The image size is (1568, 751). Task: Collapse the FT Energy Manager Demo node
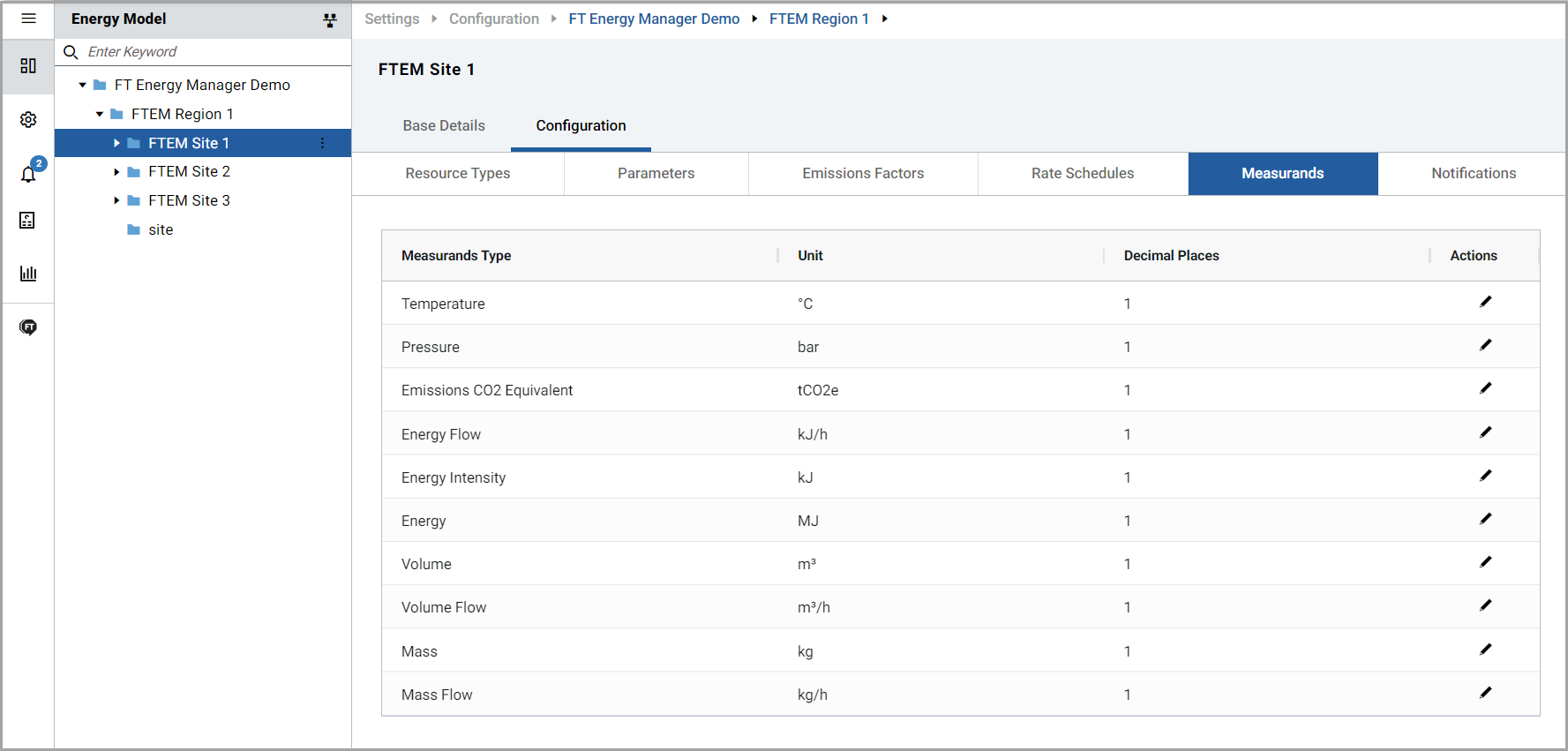click(83, 86)
